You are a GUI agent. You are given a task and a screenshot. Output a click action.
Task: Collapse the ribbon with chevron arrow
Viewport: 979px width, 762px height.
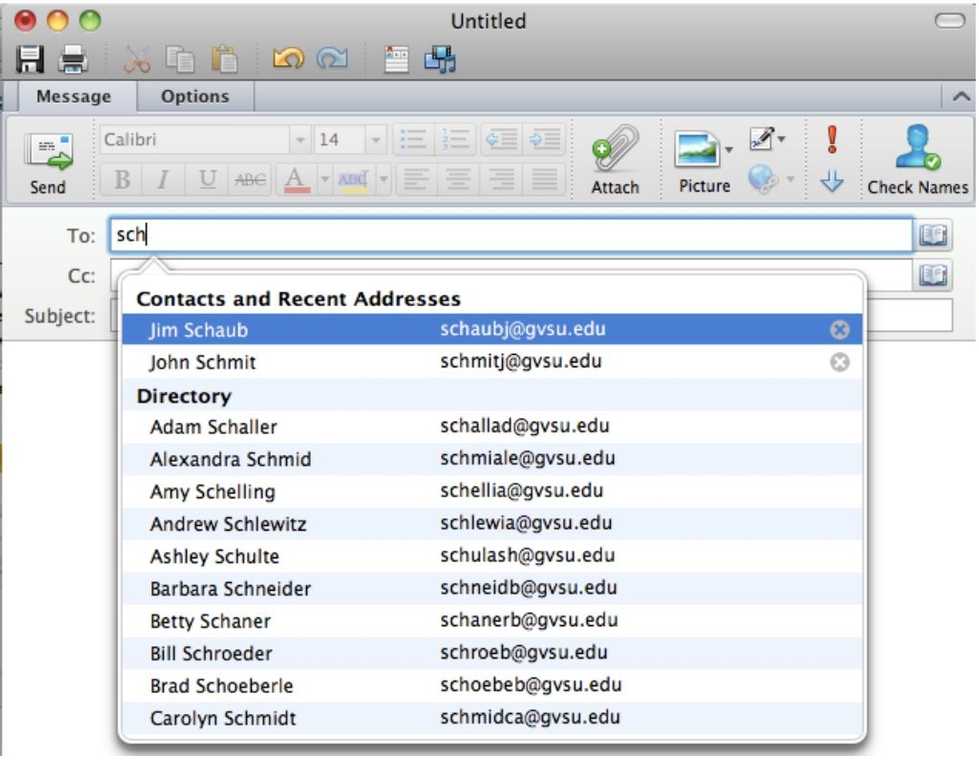pos(961,97)
